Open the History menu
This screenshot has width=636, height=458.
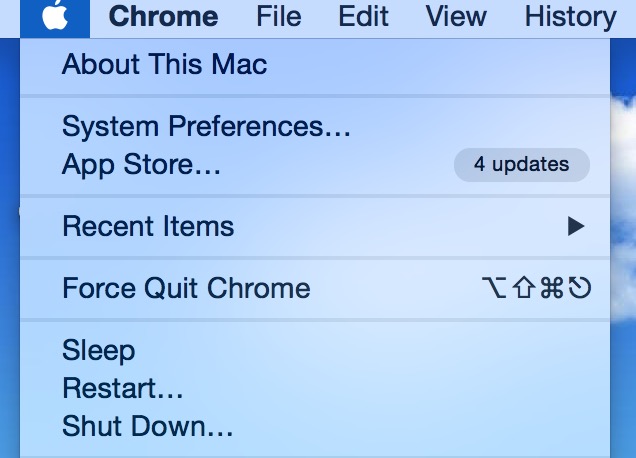pyautogui.click(x=570, y=17)
